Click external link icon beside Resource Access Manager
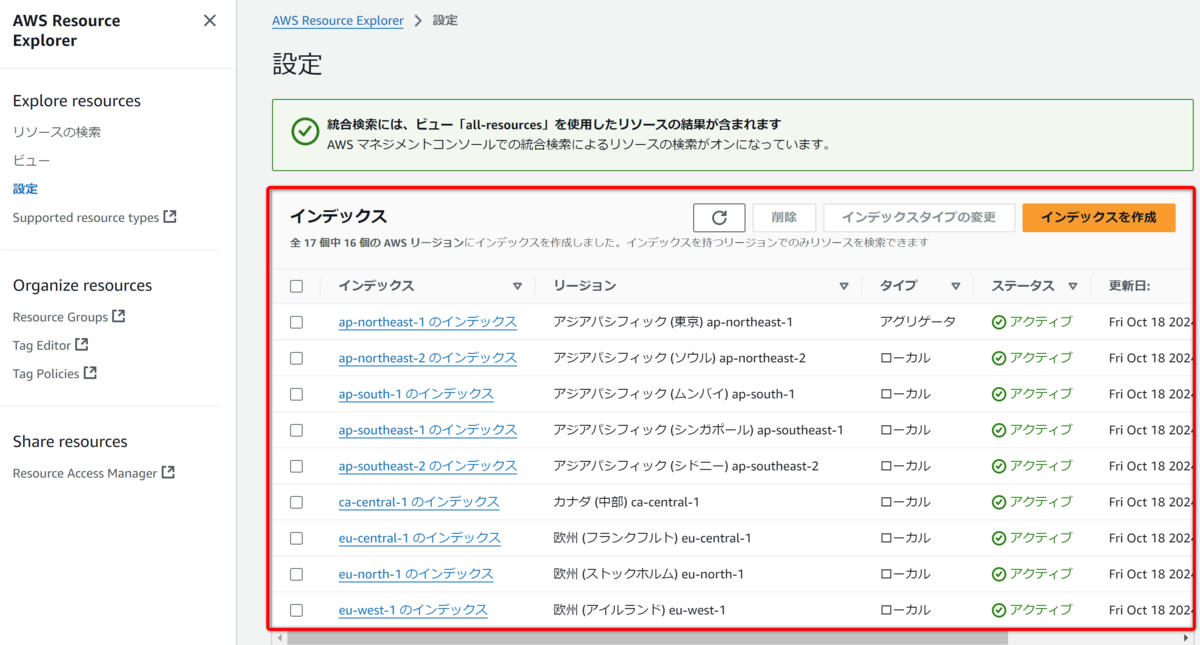Image resolution: width=1200 pixels, height=645 pixels. pos(168,472)
